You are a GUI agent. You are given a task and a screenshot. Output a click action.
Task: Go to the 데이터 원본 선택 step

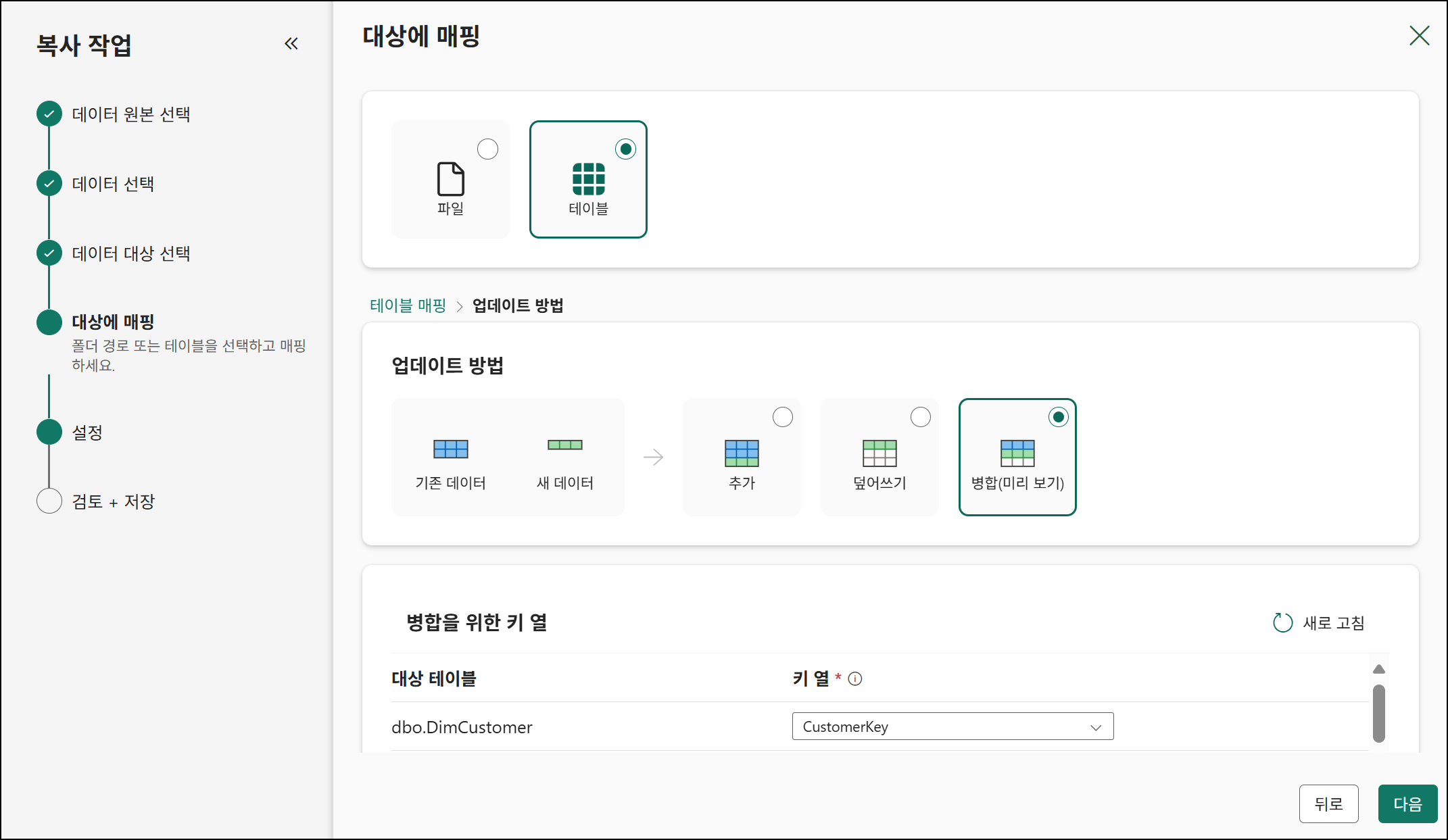coord(130,114)
